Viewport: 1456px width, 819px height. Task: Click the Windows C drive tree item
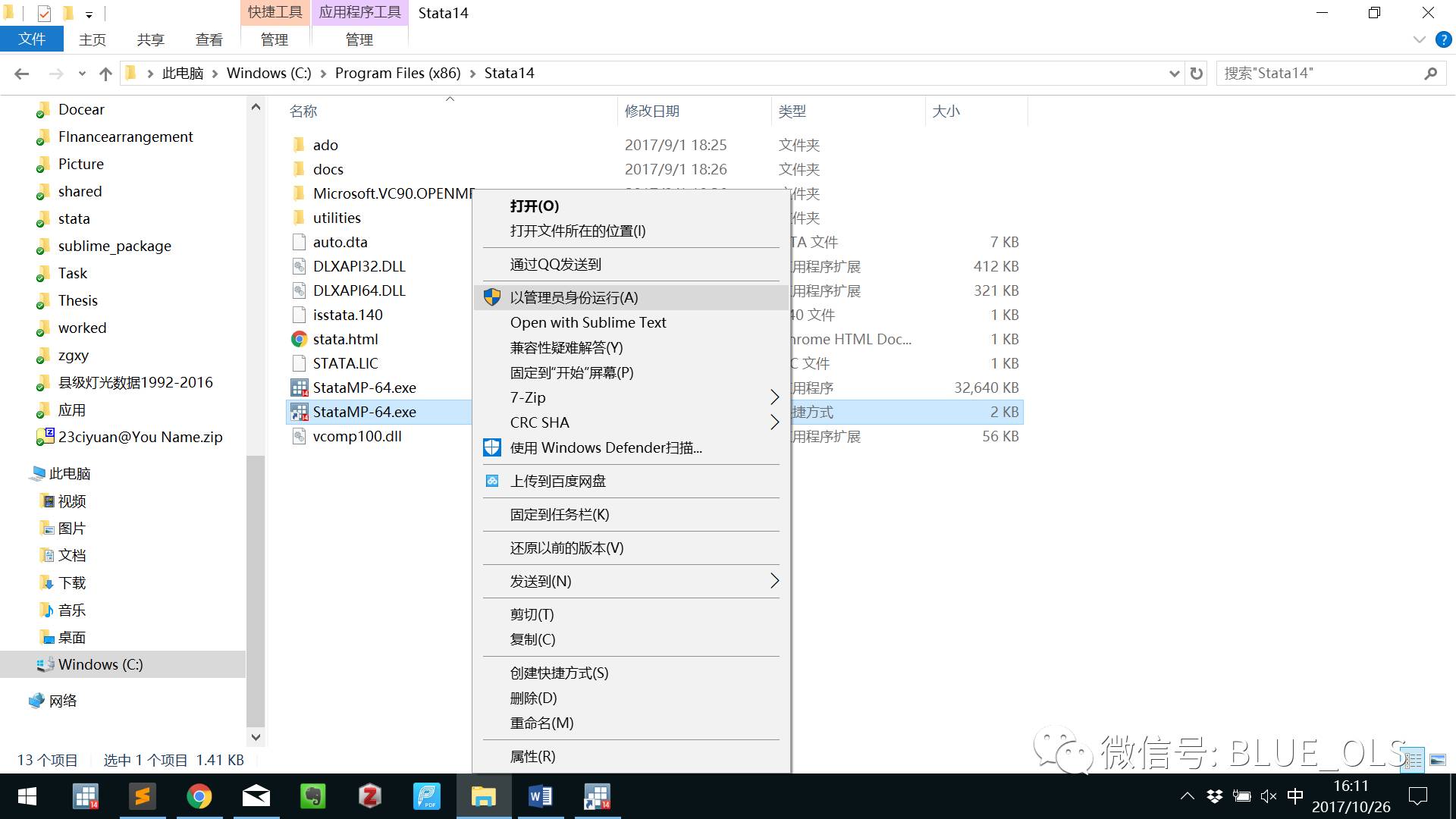point(101,663)
